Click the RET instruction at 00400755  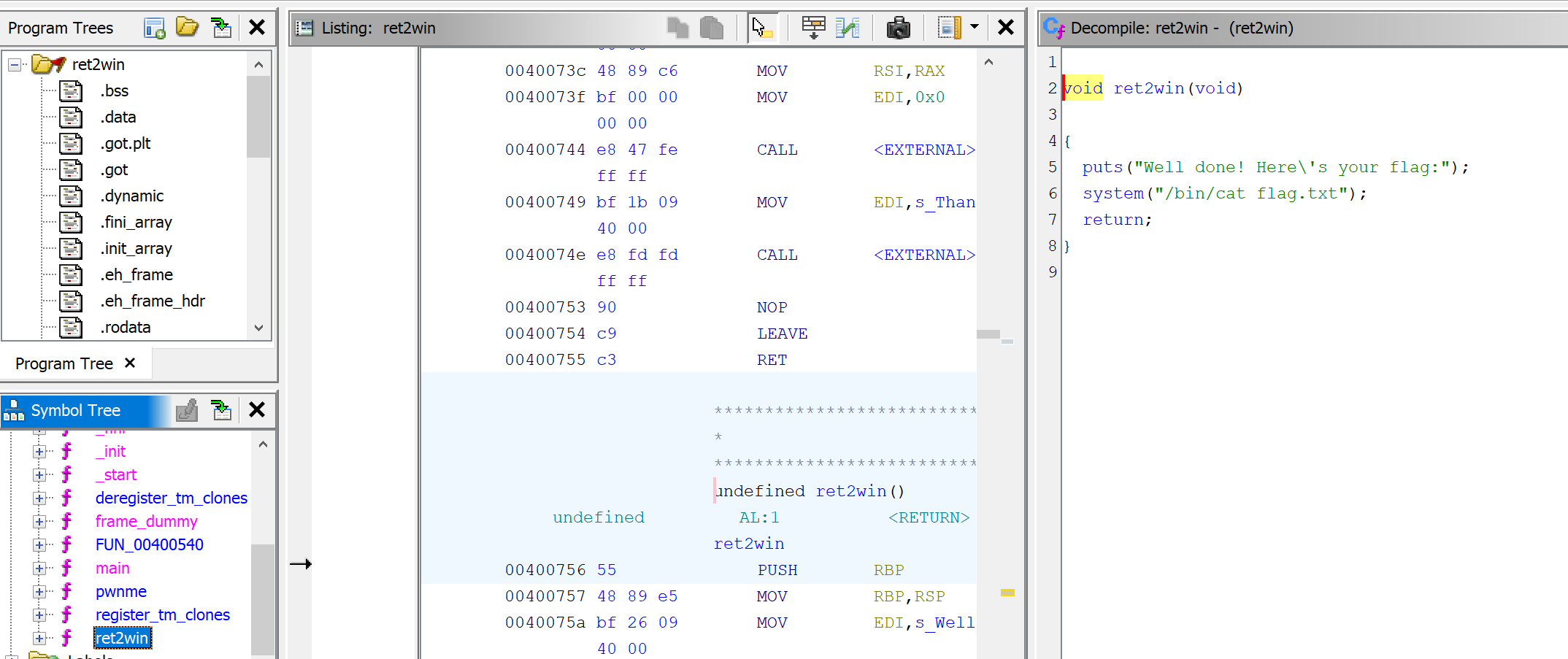(x=772, y=360)
